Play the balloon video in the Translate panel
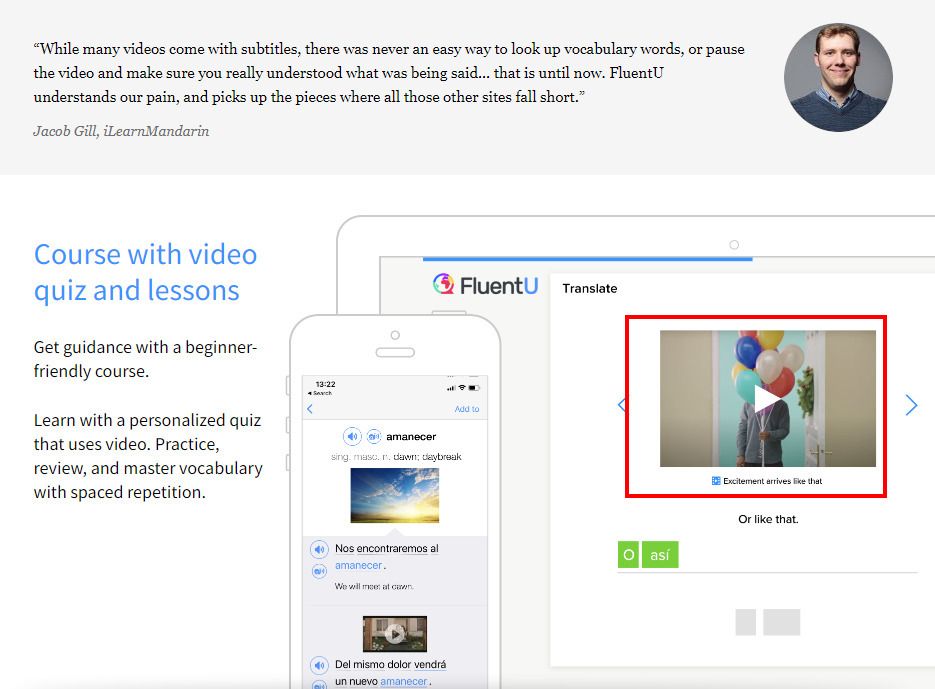935x689 pixels. [x=767, y=398]
